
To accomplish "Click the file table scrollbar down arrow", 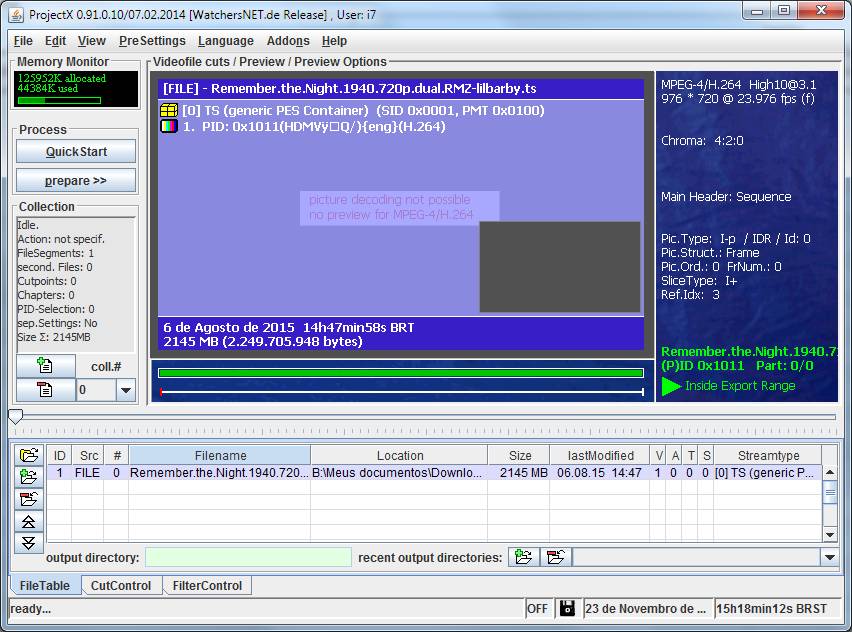I will point(830,535).
